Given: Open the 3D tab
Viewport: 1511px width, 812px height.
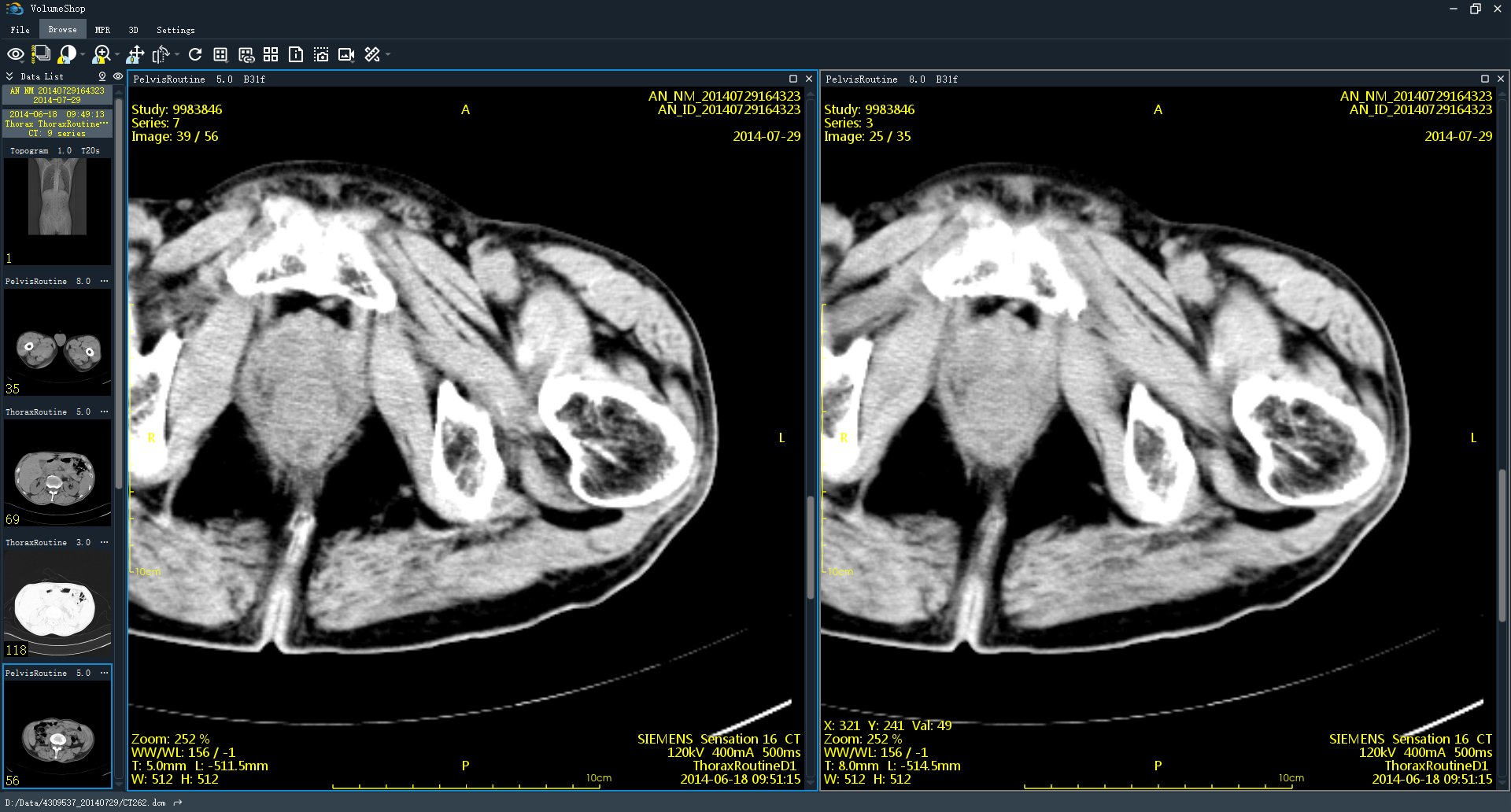Looking at the screenshot, I should click(x=134, y=30).
